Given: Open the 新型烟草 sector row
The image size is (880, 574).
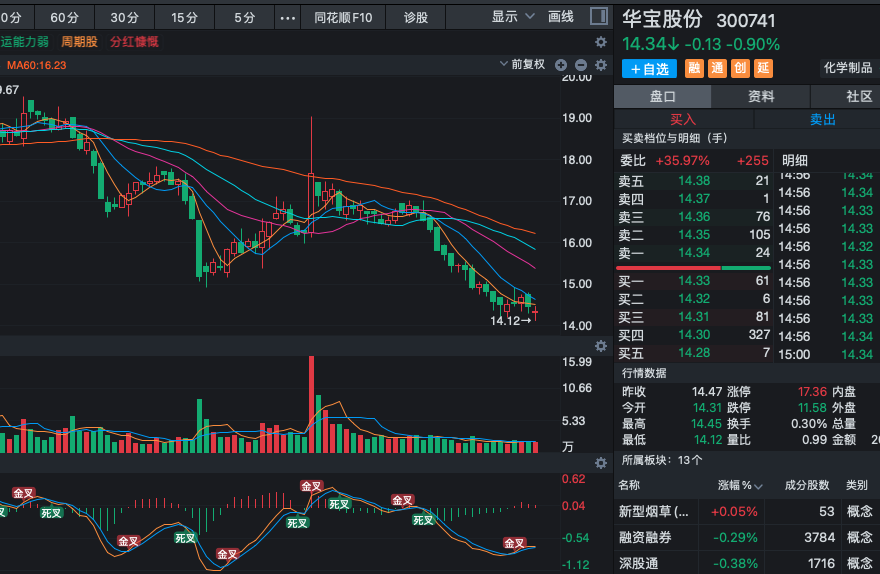Looking at the screenshot, I should coord(747,511).
